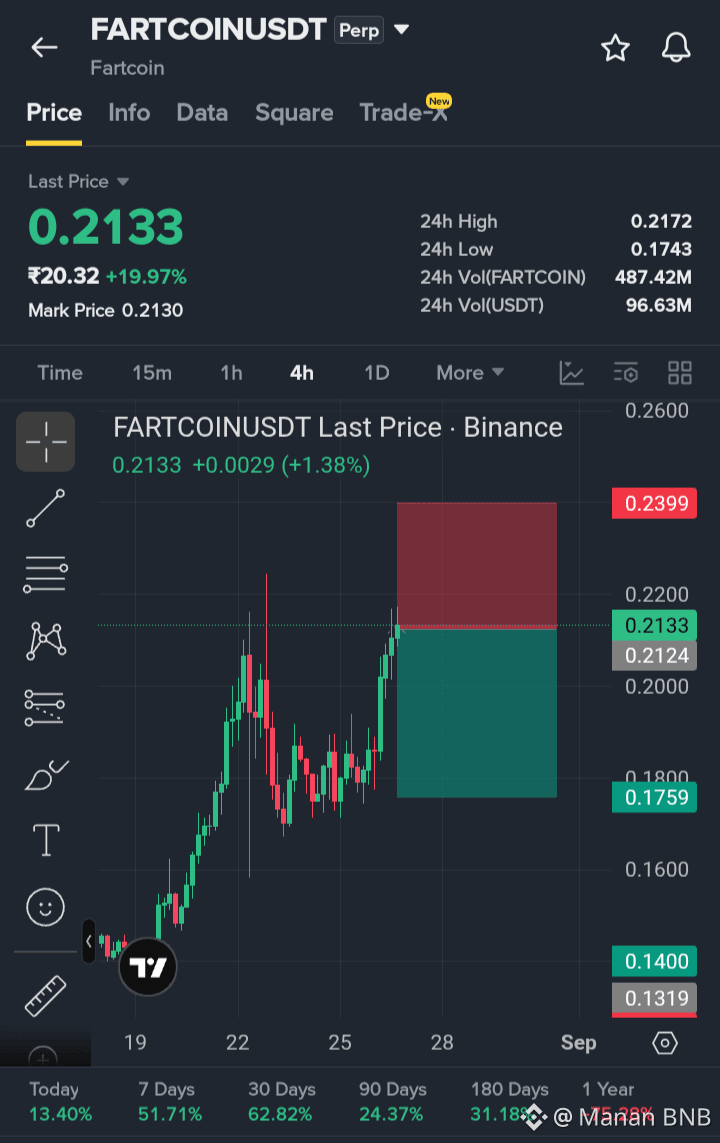Open the grid layout icon

[679, 373]
